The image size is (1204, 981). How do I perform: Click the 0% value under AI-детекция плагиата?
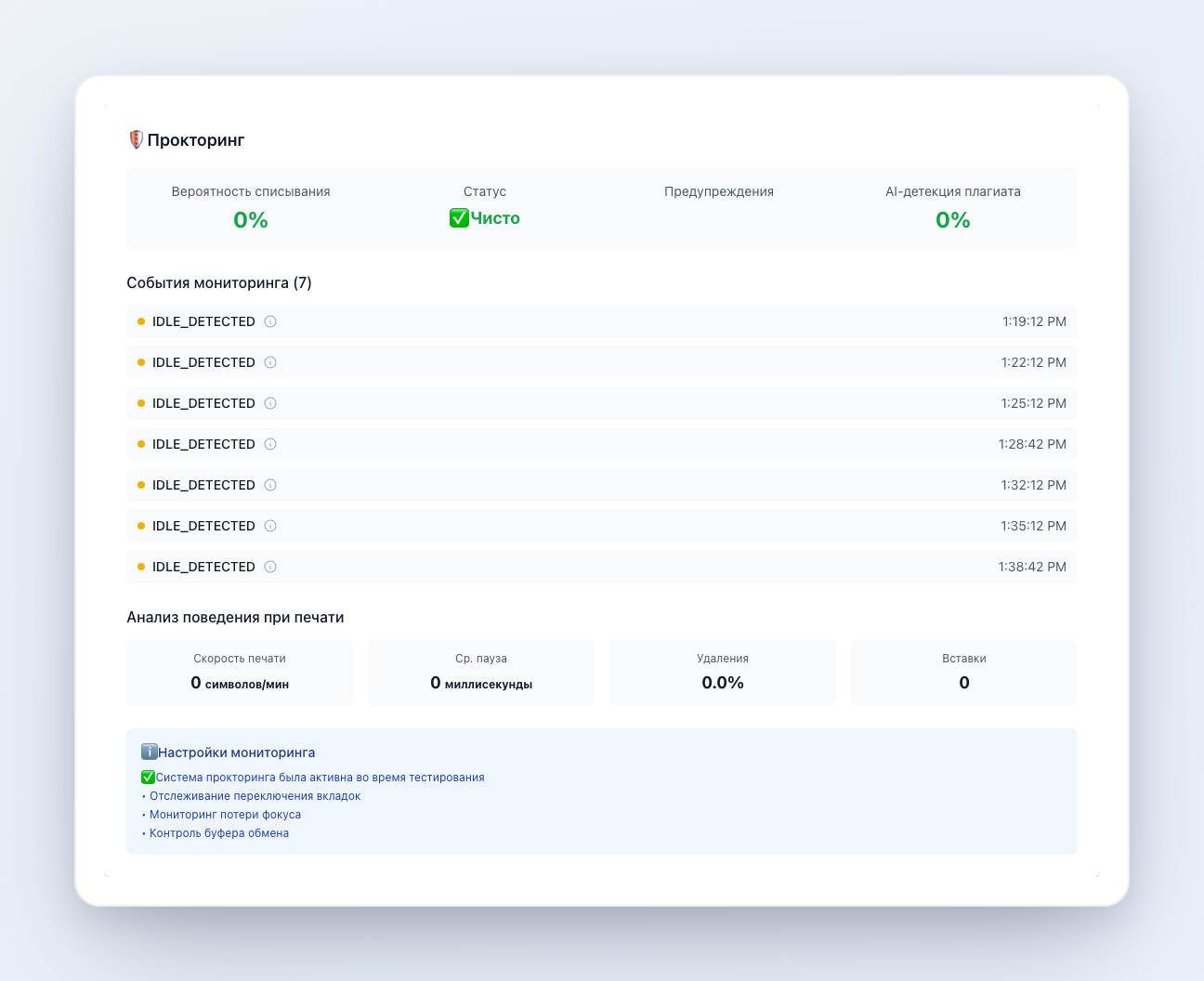pyautogui.click(x=953, y=220)
